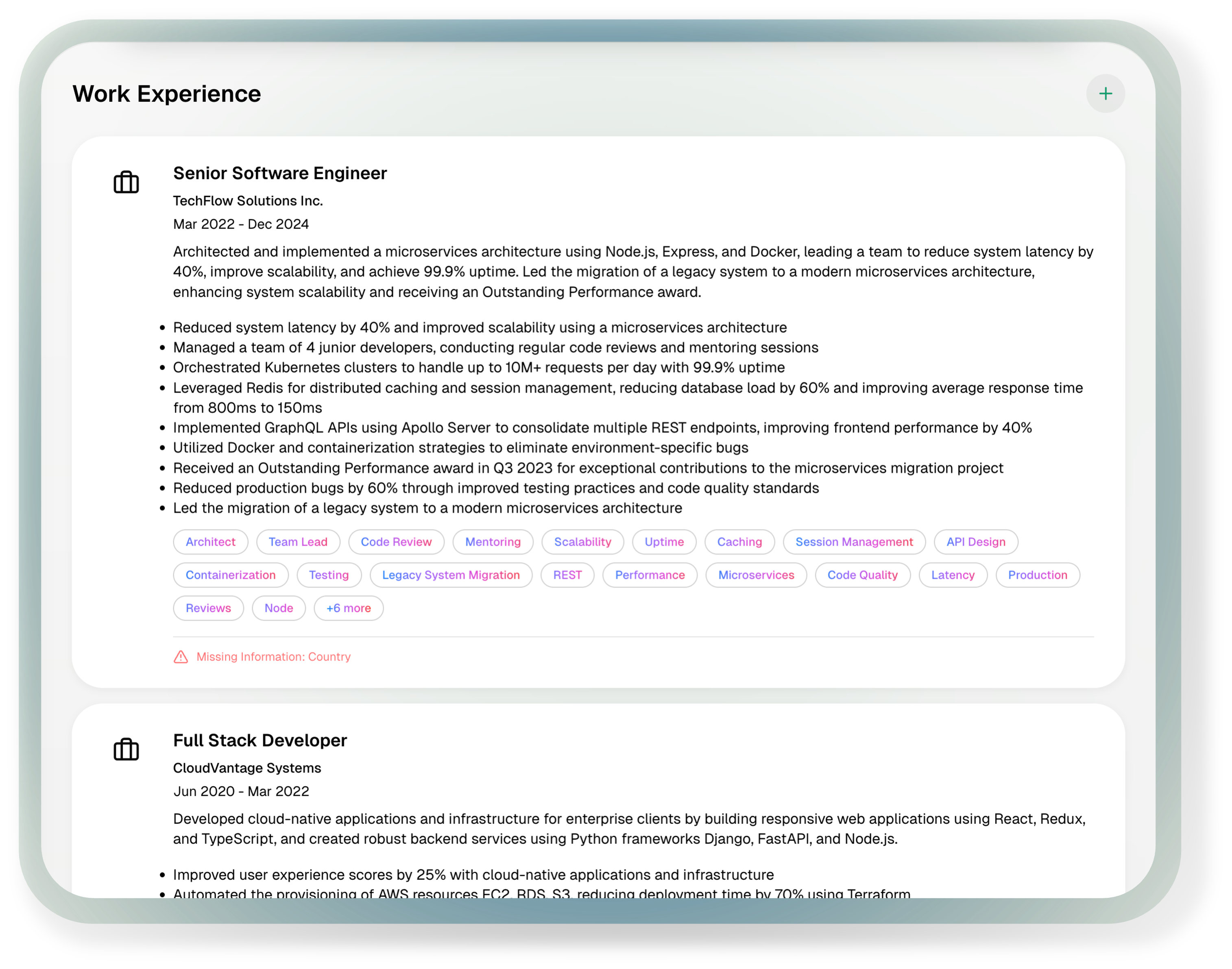Select the Architect skill tag

(211, 541)
